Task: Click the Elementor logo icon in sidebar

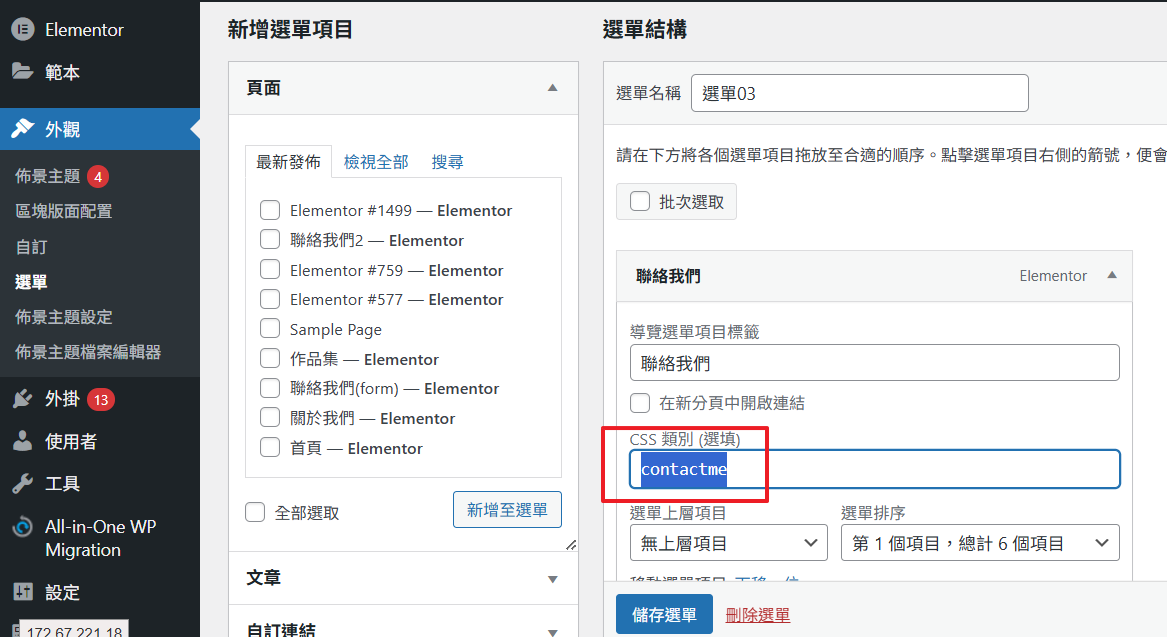Action: [23, 29]
